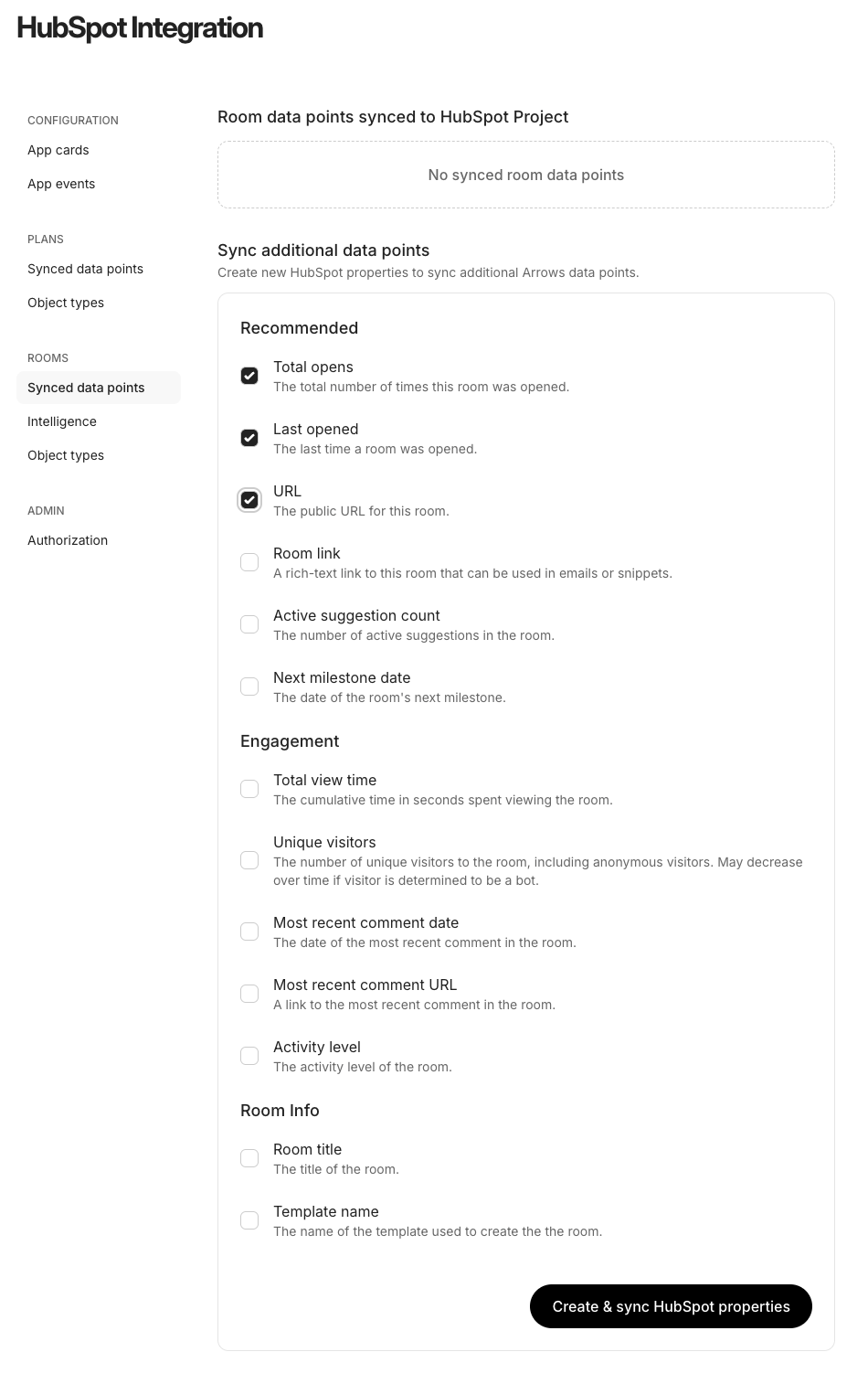
Task: Select the Template name checkbox
Action: [x=249, y=1220]
